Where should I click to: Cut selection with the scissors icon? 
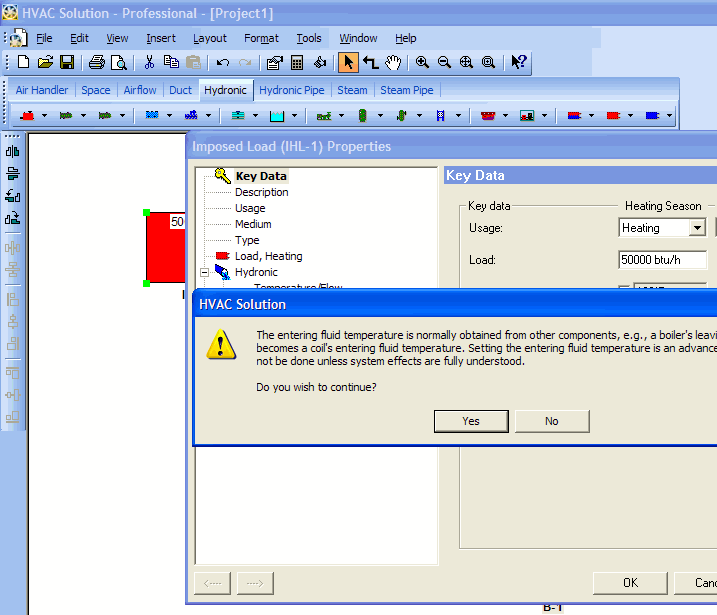[149, 62]
